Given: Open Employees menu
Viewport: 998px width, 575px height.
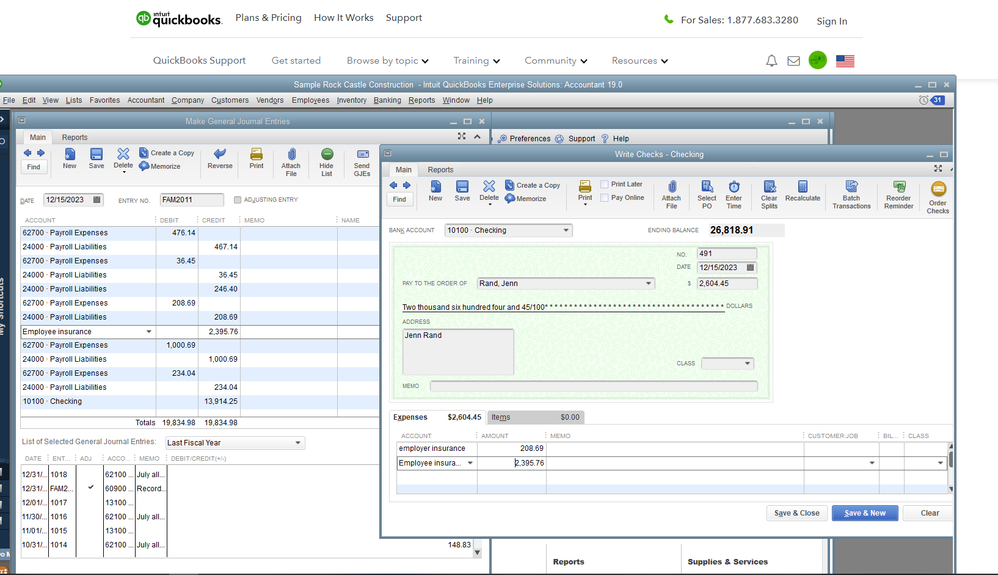Looking at the screenshot, I should [311, 101].
